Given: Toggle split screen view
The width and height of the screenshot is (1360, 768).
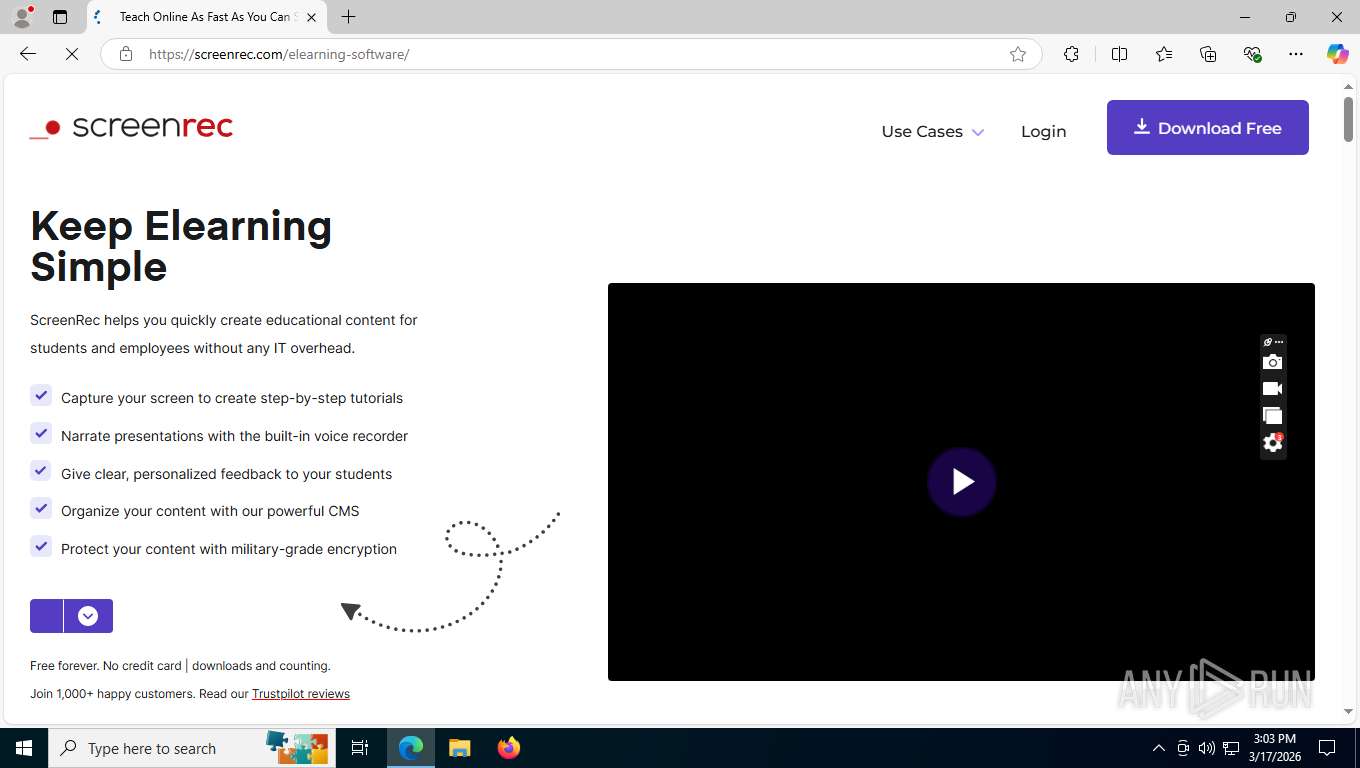Looking at the screenshot, I should point(1119,54).
